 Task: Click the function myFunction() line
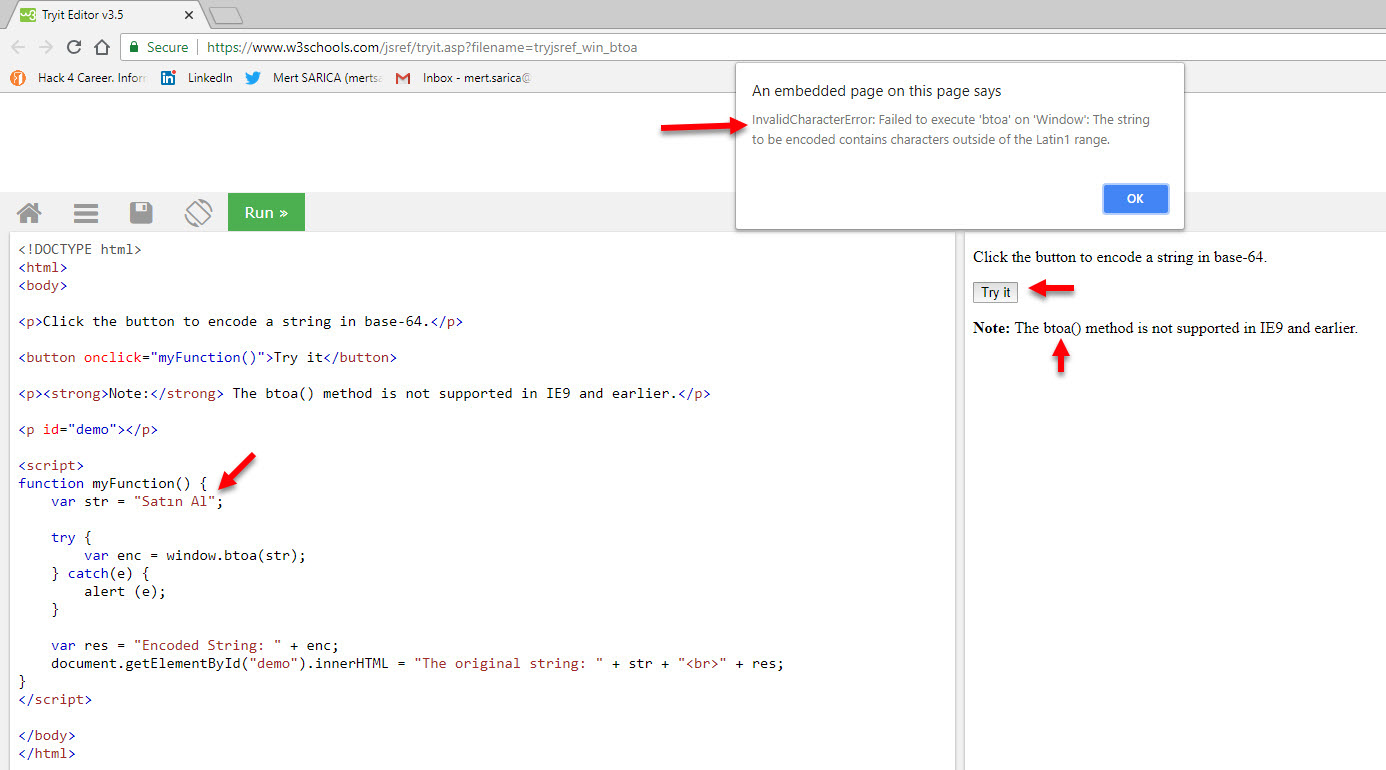112,483
